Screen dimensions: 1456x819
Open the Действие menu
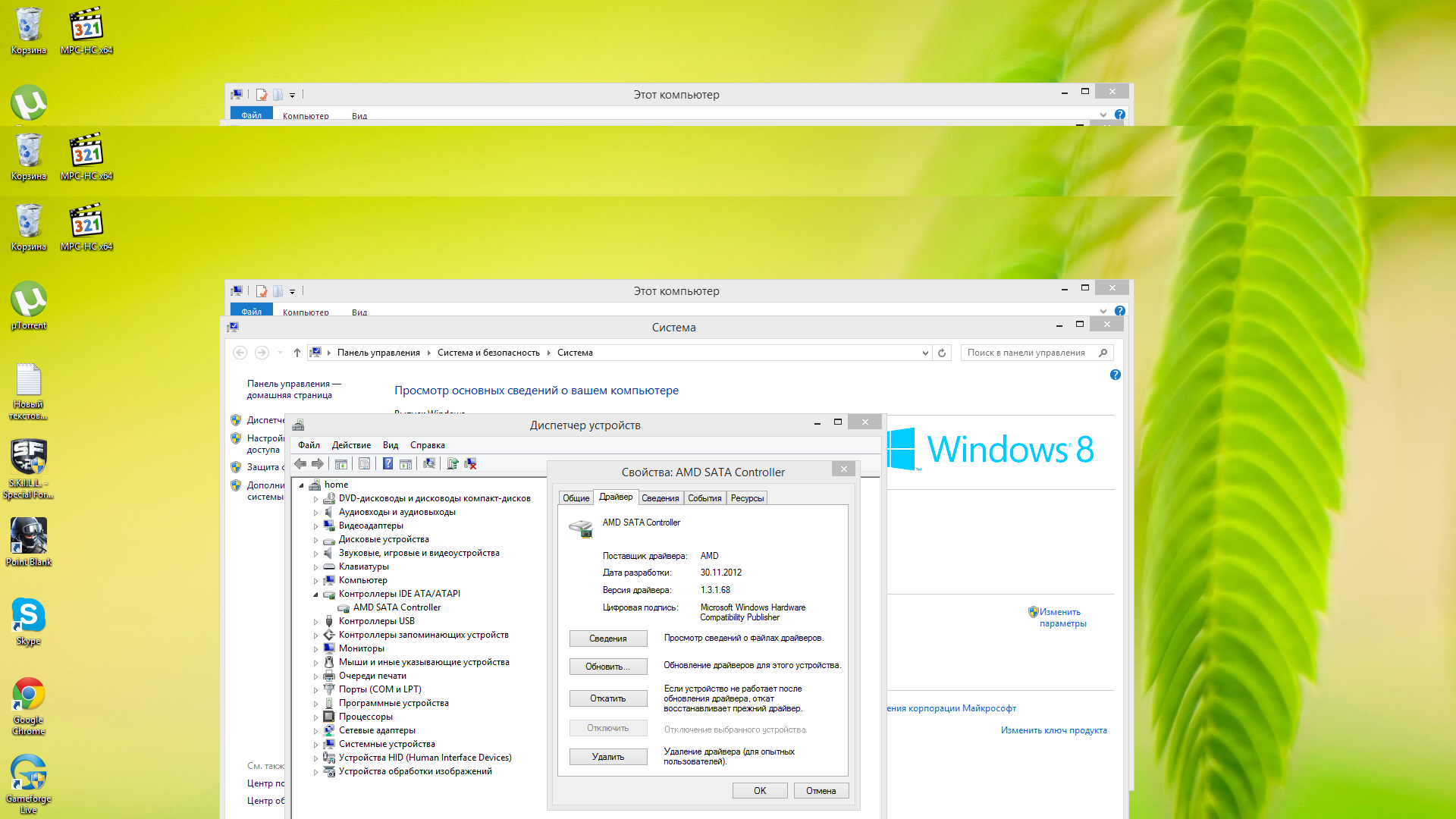(351, 445)
